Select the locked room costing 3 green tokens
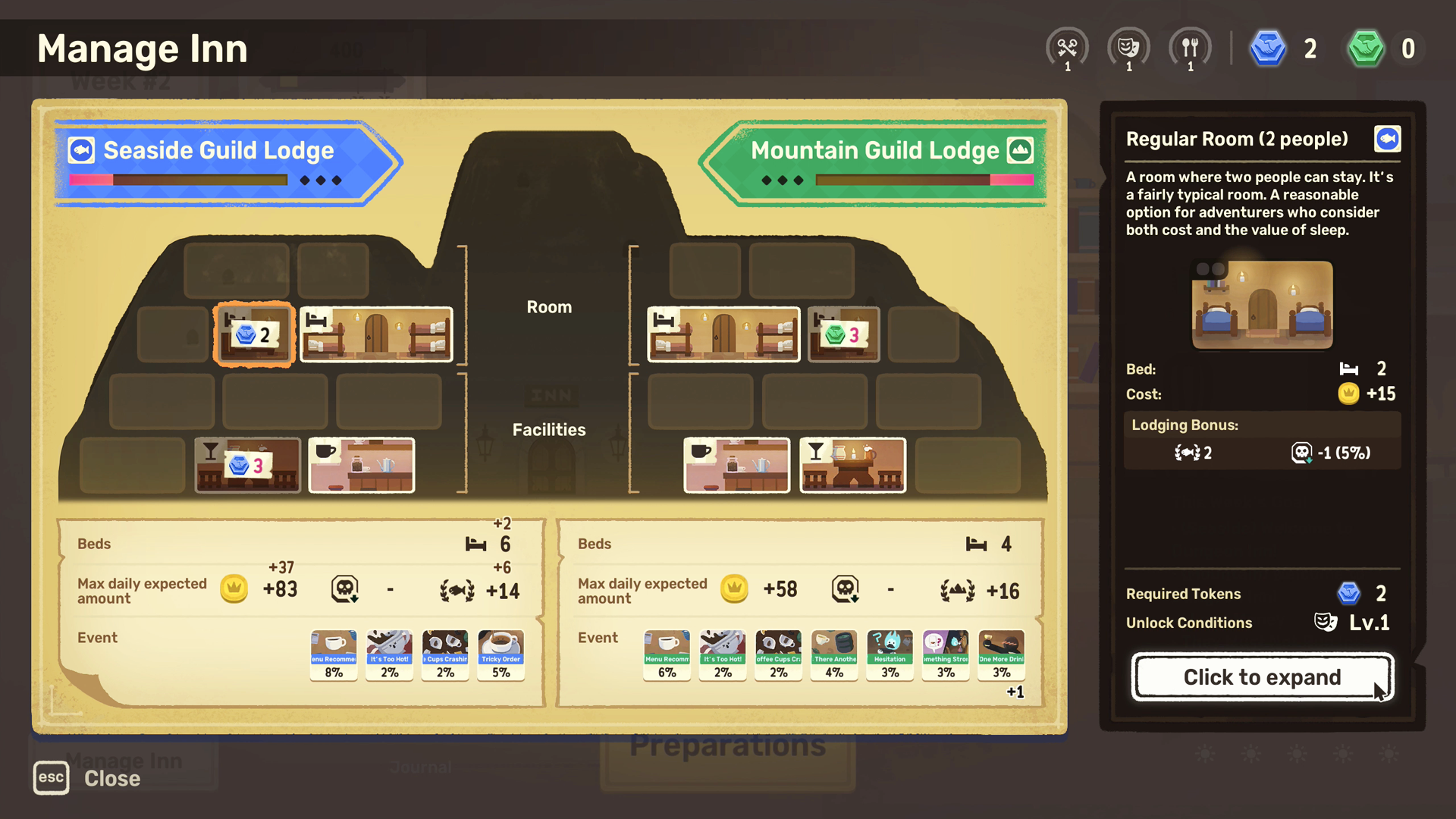 843,334
